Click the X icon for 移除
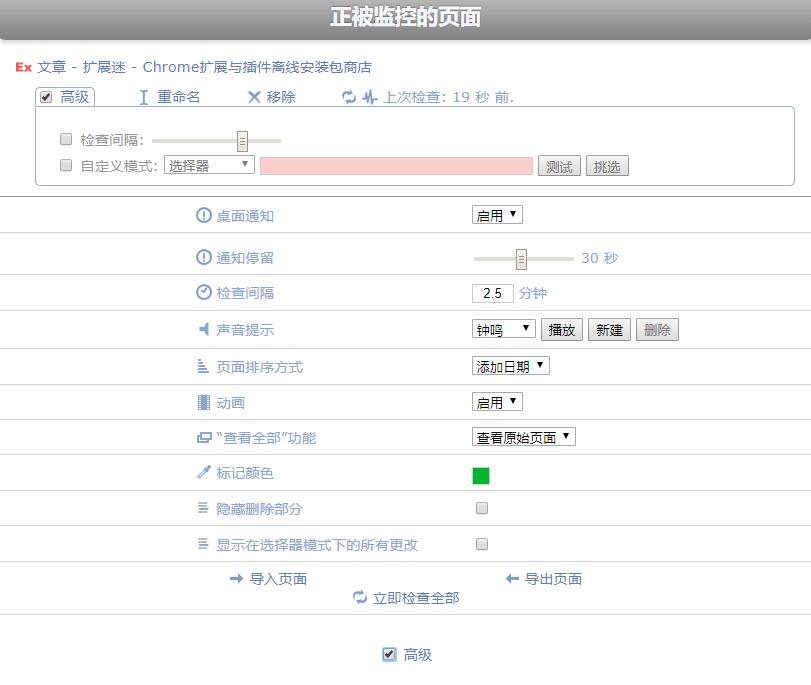 coord(254,97)
